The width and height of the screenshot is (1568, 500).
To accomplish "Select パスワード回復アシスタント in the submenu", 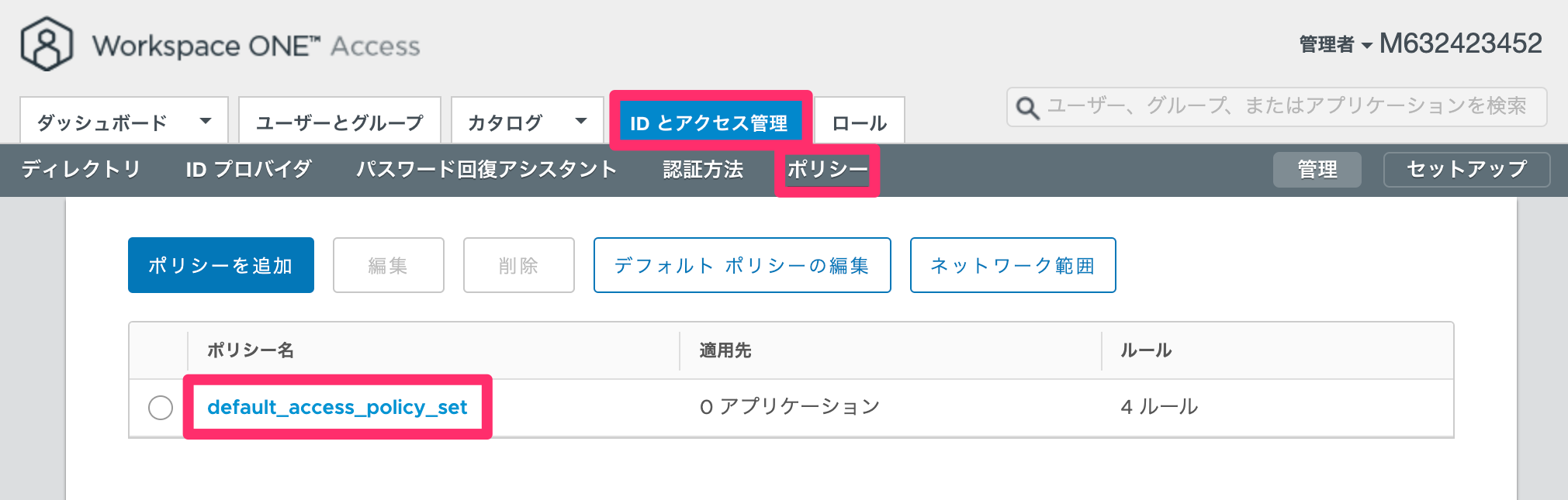I will (x=486, y=169).
